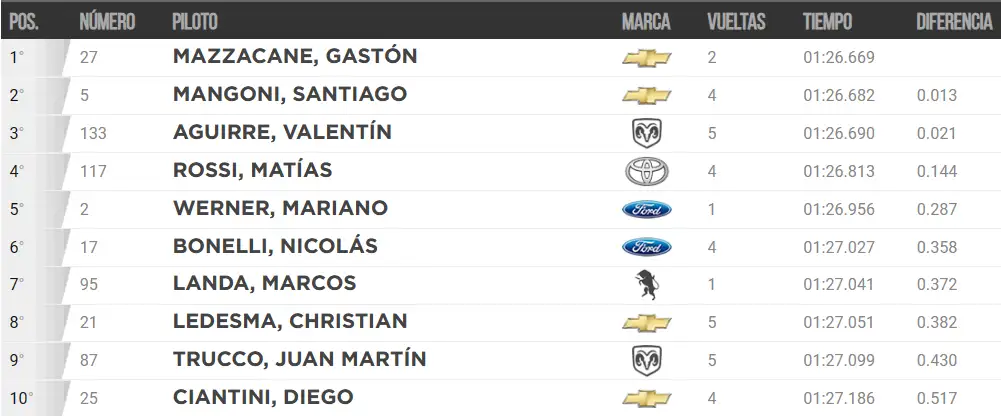This screenshot has width=1001, height=416.
Task: Select the PILOTO column header
Action: (195, 22)
